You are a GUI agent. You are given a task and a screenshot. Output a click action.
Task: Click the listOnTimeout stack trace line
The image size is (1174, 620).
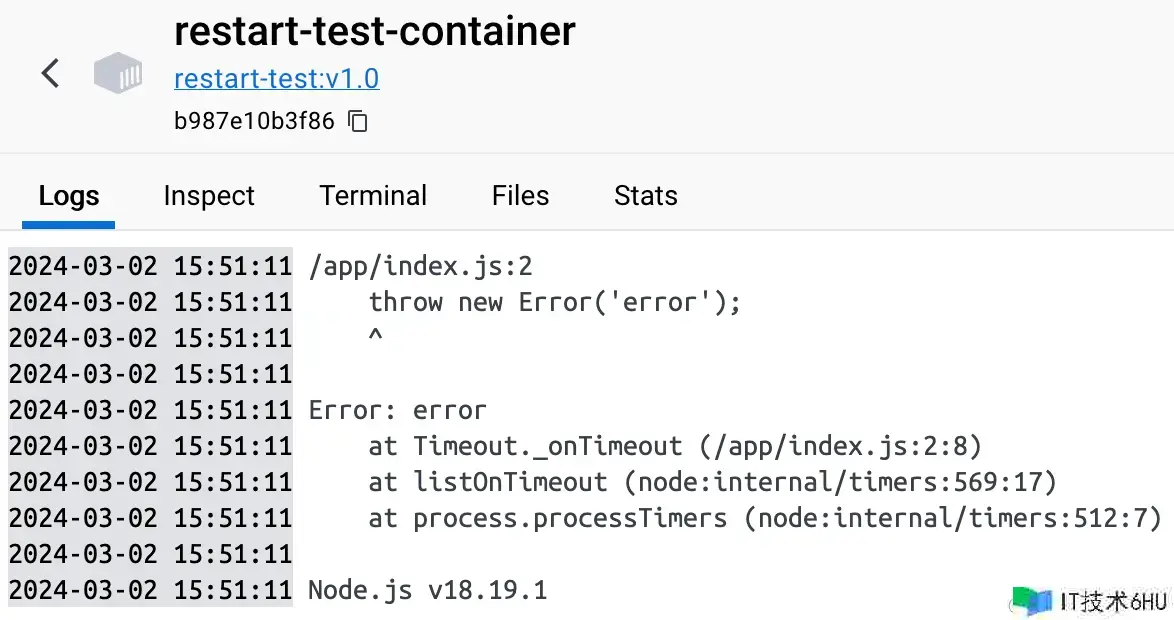[x=712, y=482]
